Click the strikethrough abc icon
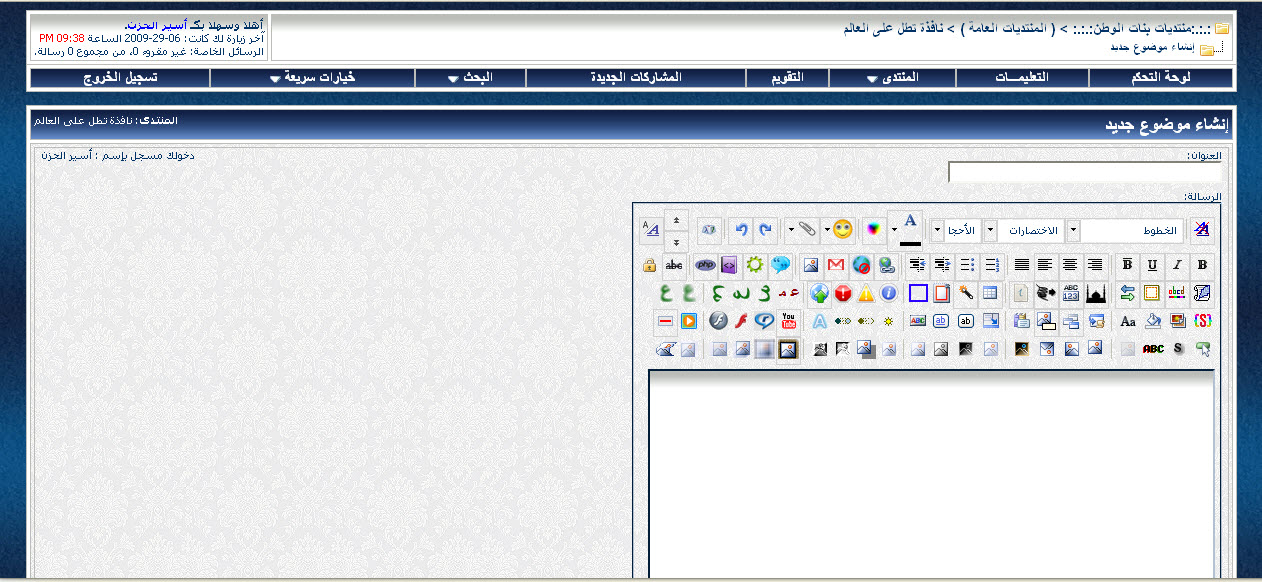1262x582 pixels. [674, 265]
